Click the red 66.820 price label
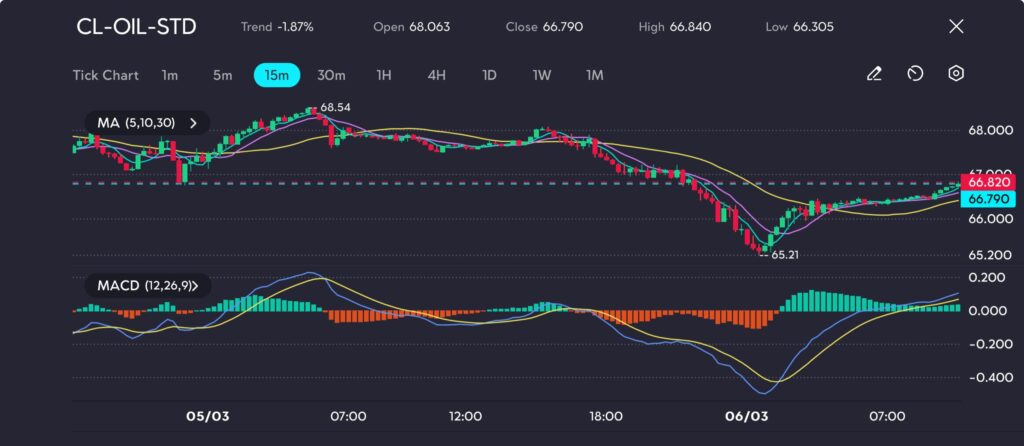 (989, 182)
